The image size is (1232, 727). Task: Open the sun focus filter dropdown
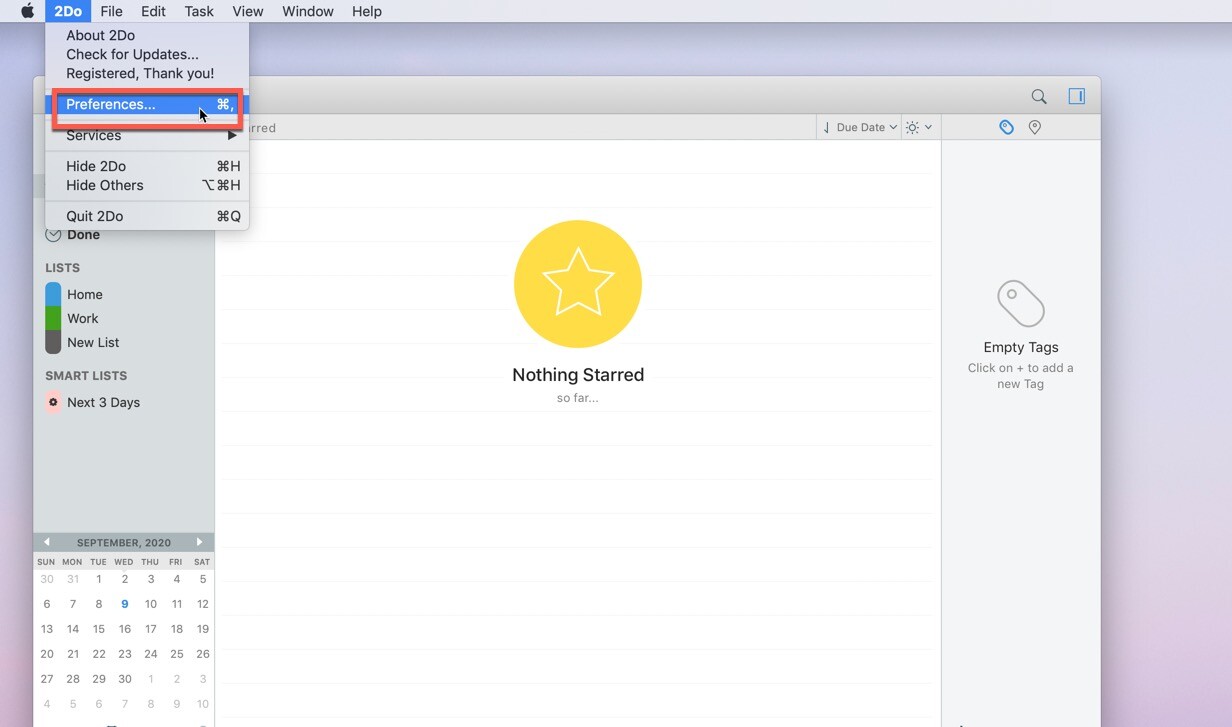point(918,127)
